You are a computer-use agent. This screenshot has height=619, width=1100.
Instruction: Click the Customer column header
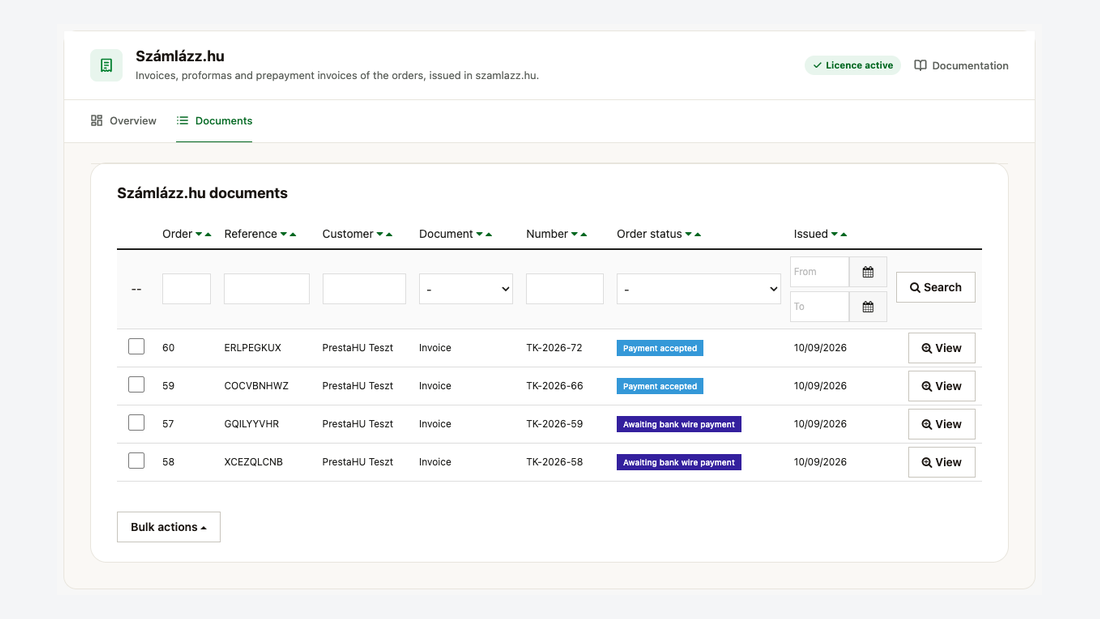[x=347, y=234]
